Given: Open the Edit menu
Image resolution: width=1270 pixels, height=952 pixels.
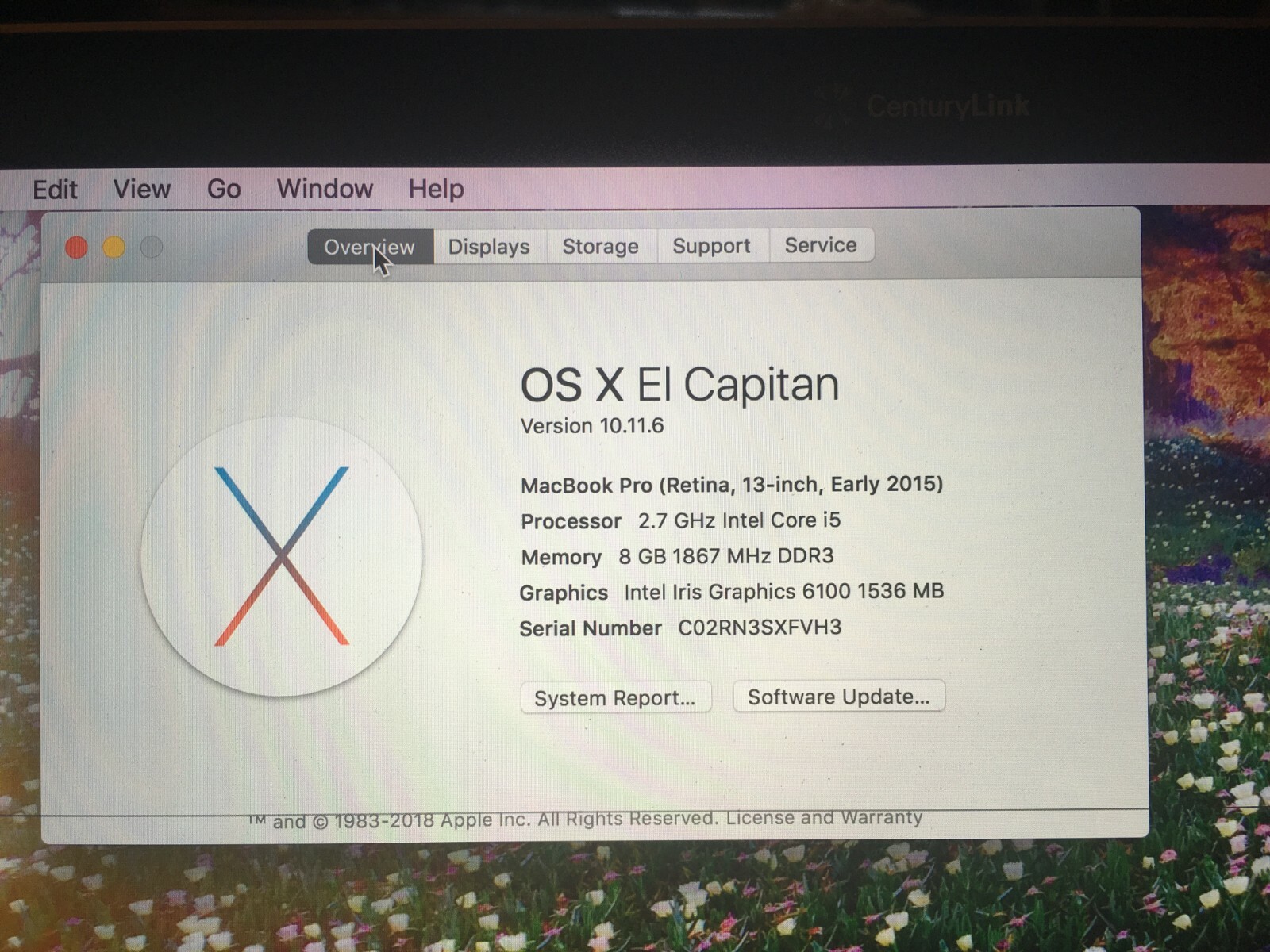Looking at the screenshot, I should click(x=55, y=190).
